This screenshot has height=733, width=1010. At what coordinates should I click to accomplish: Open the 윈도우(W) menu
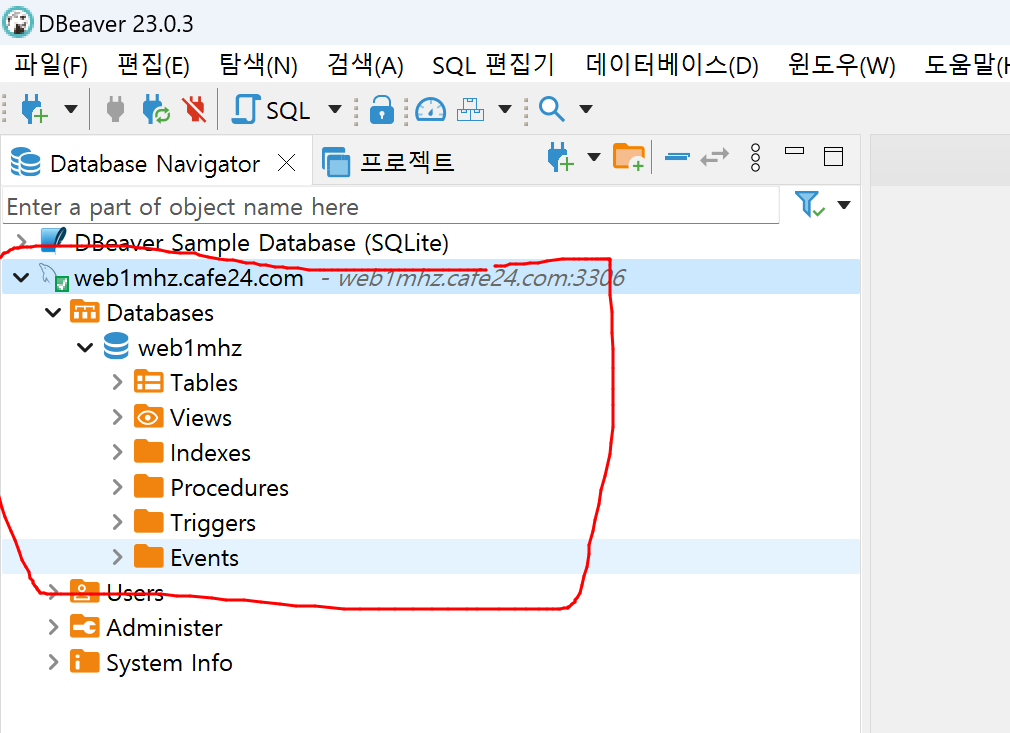842,65
